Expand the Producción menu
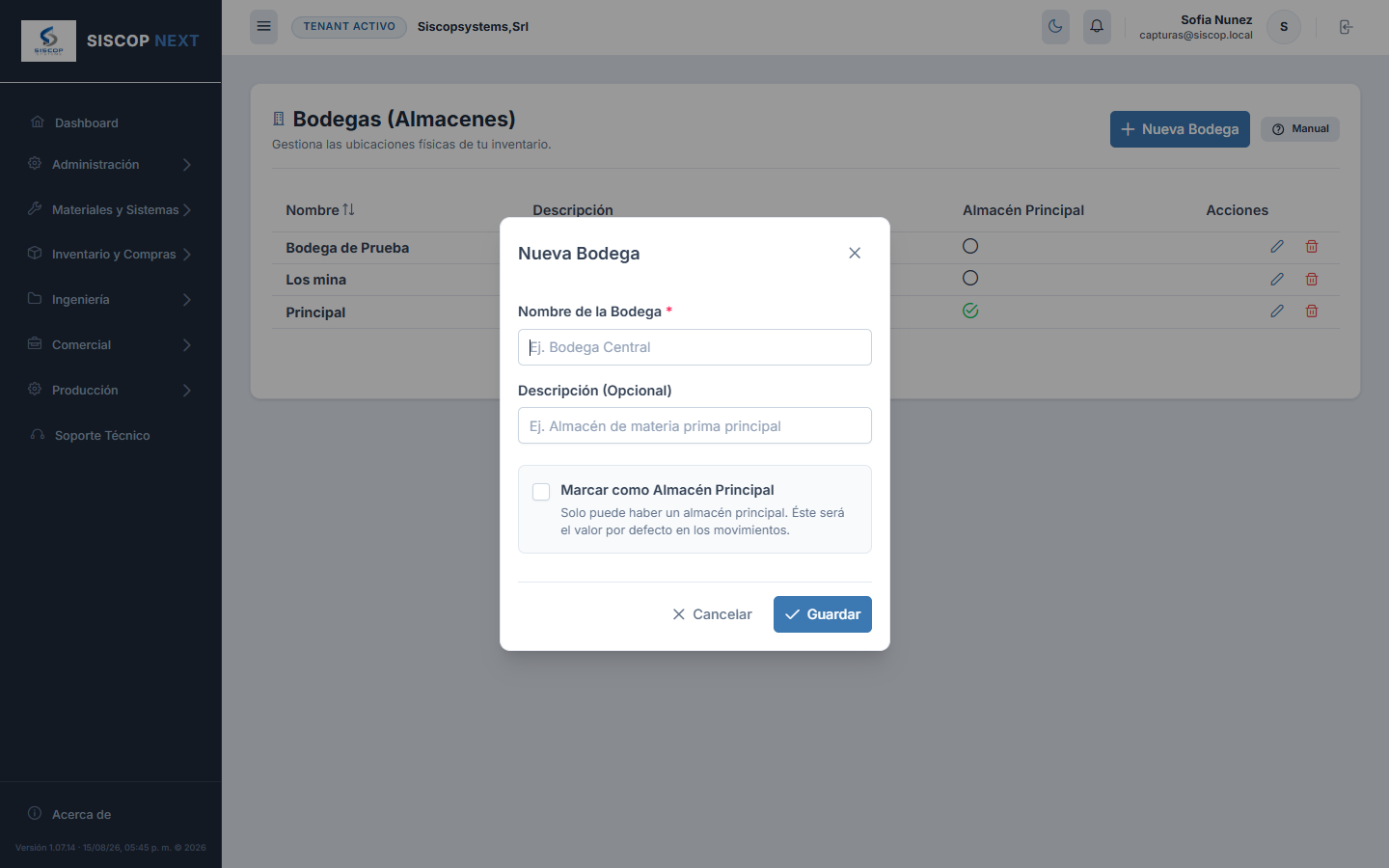The width and height of the screenshot is (1389, 868). point(110,391)
